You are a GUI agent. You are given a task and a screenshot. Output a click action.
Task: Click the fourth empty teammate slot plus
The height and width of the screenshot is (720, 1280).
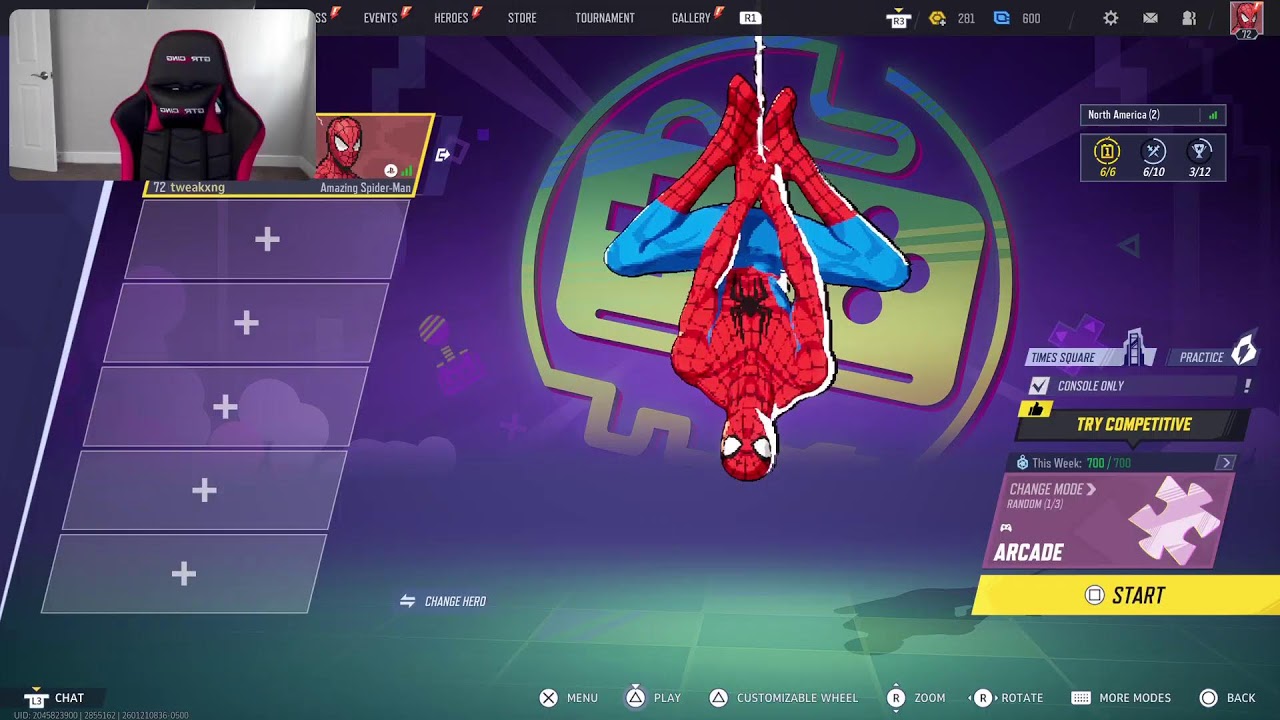click(204, 491)
